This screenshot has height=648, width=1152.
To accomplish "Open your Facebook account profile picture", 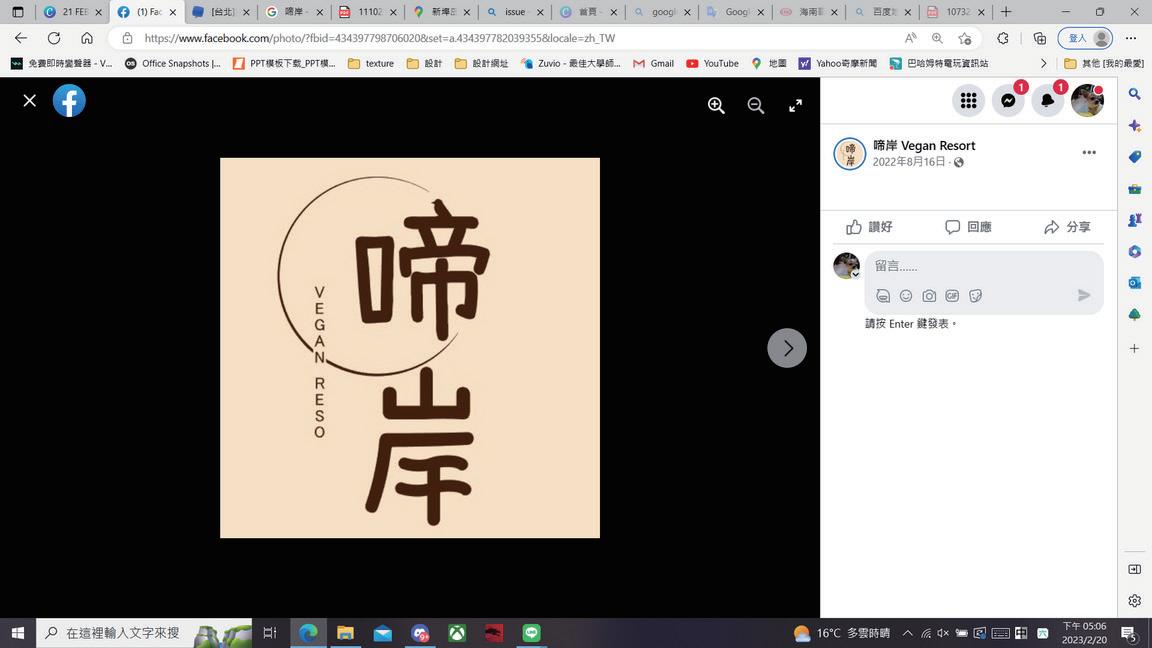I will pos(1087,101).
